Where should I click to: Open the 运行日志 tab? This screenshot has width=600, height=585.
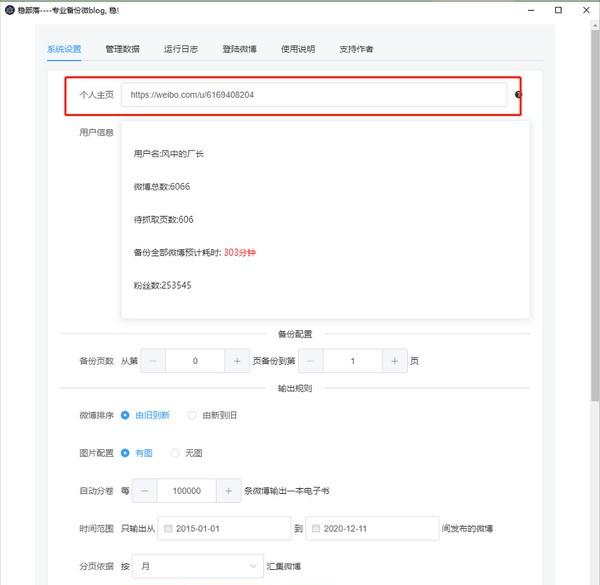click(x=181, y=49)
